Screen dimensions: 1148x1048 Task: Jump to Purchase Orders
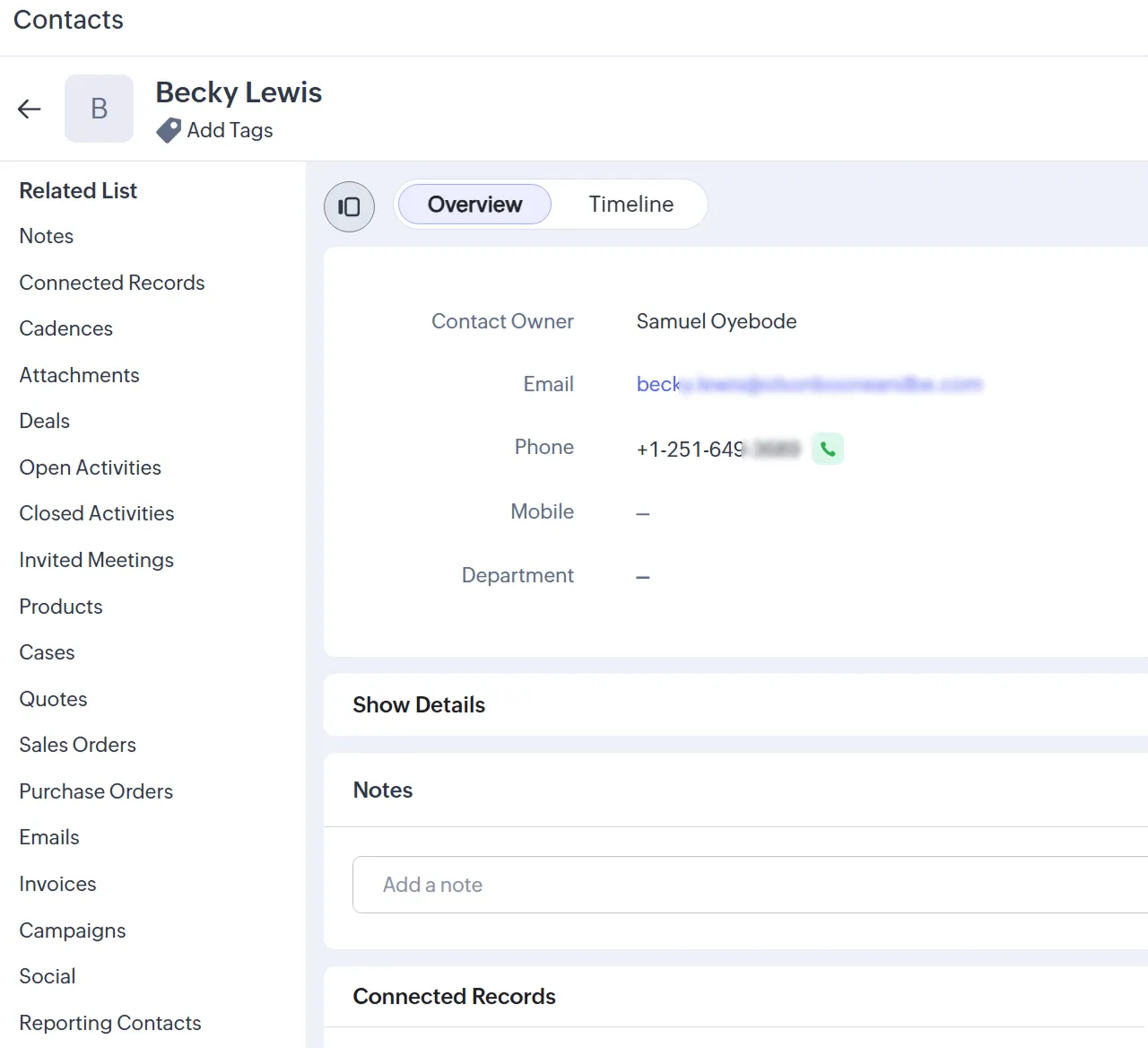tap(96, 791)
